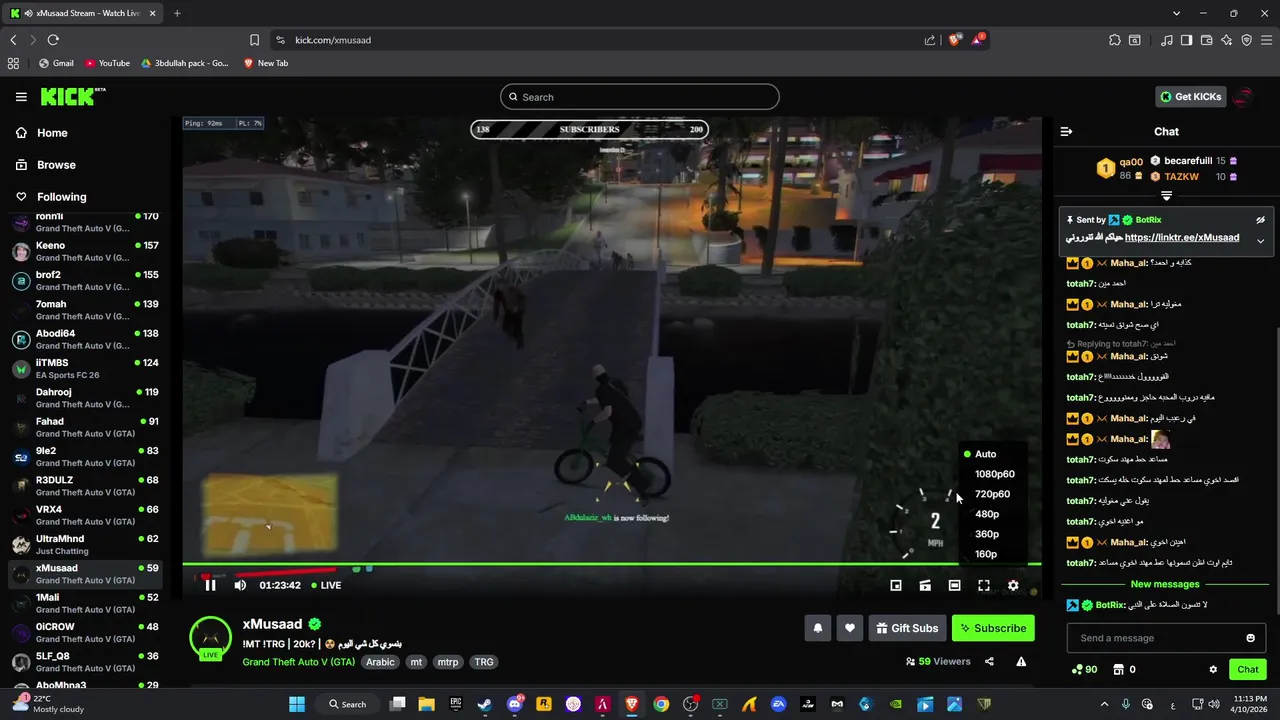Toggle follow heart button for xMusaad
This screenshot has height=720, width=1280.
(850, 628)
